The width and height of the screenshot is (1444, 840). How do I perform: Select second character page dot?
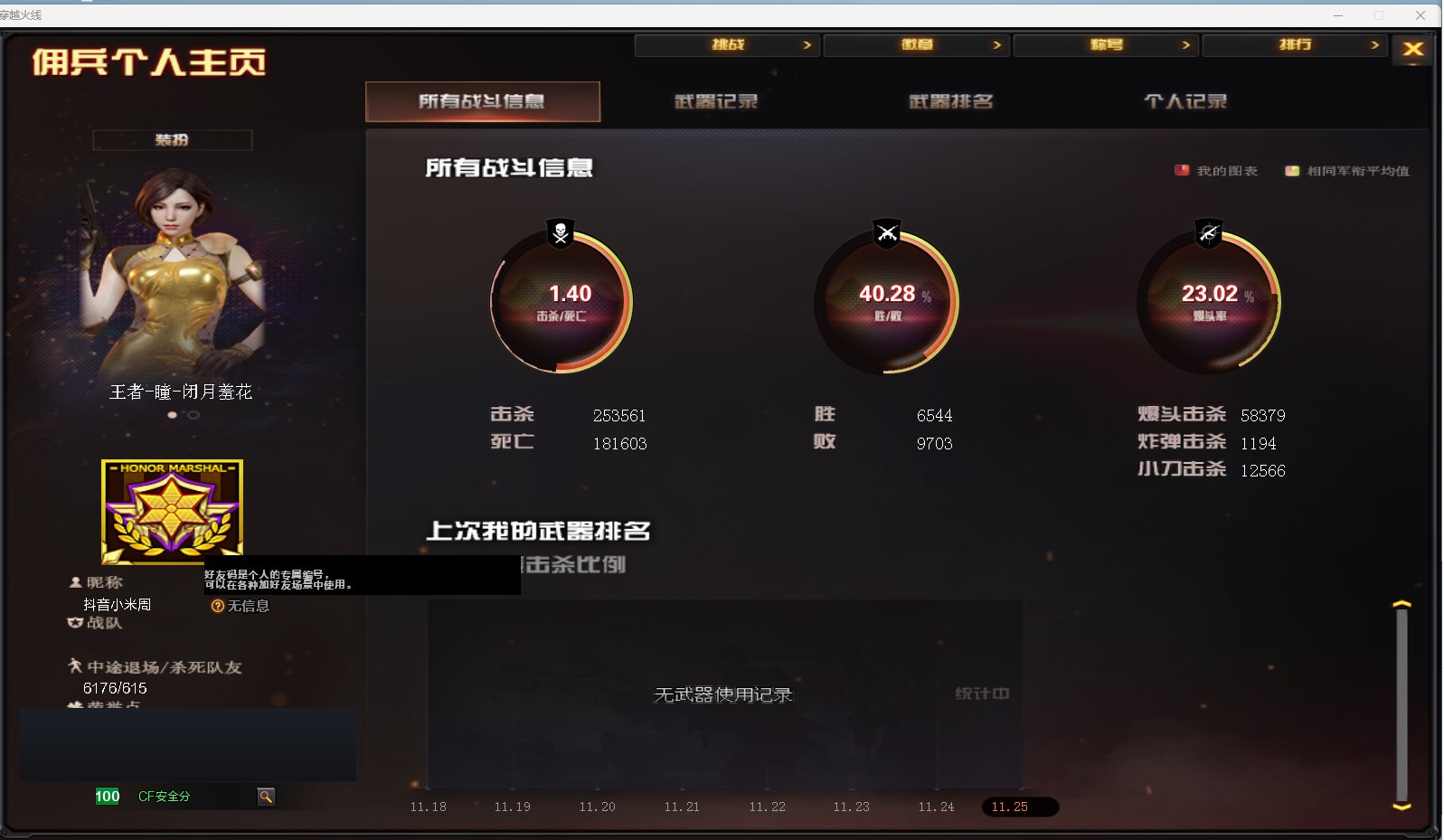click(x=193, y=415)
